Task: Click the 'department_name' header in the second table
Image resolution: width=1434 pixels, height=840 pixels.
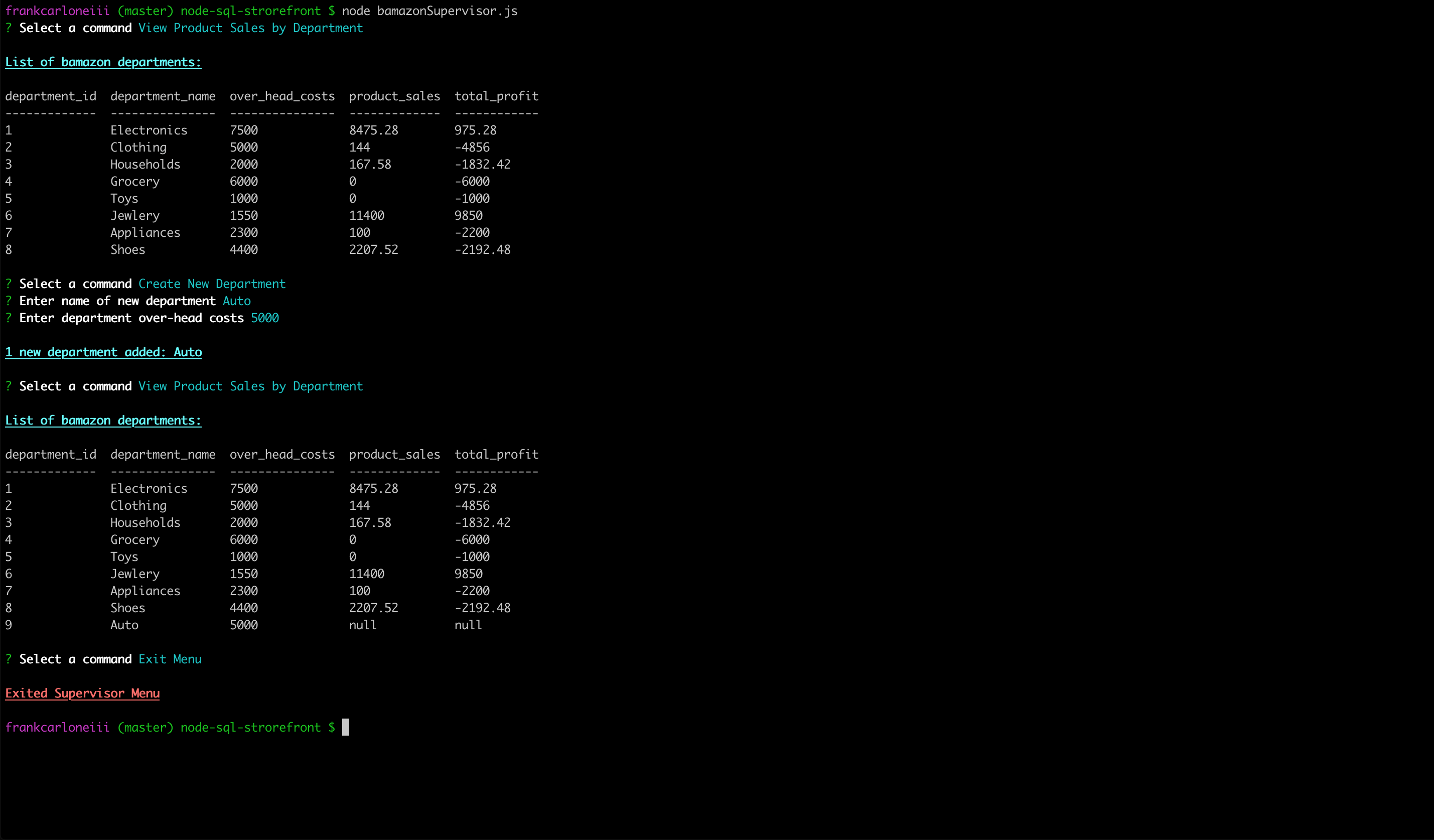Action: coord(163,455)
